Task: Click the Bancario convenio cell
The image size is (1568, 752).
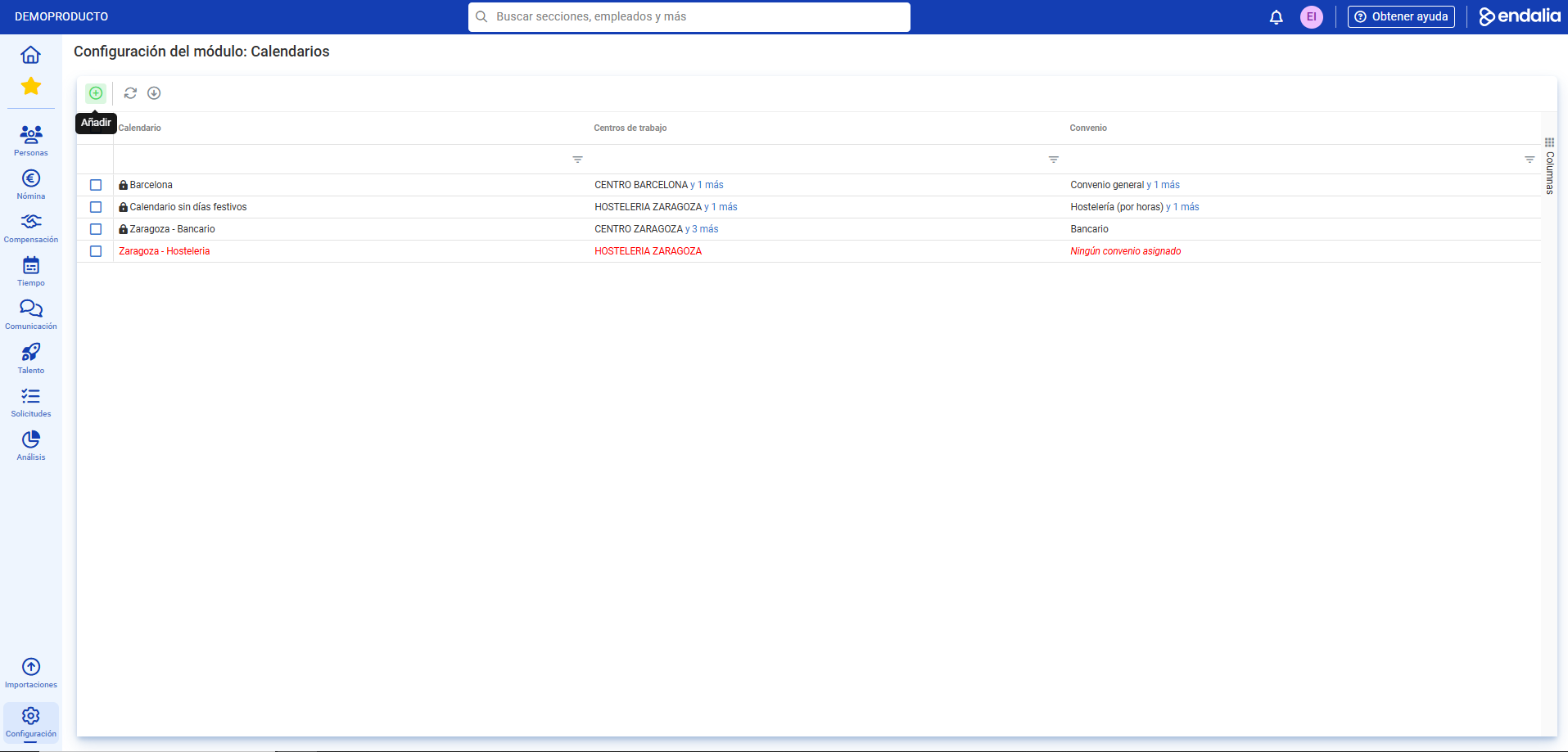Action: point(1090,229)
